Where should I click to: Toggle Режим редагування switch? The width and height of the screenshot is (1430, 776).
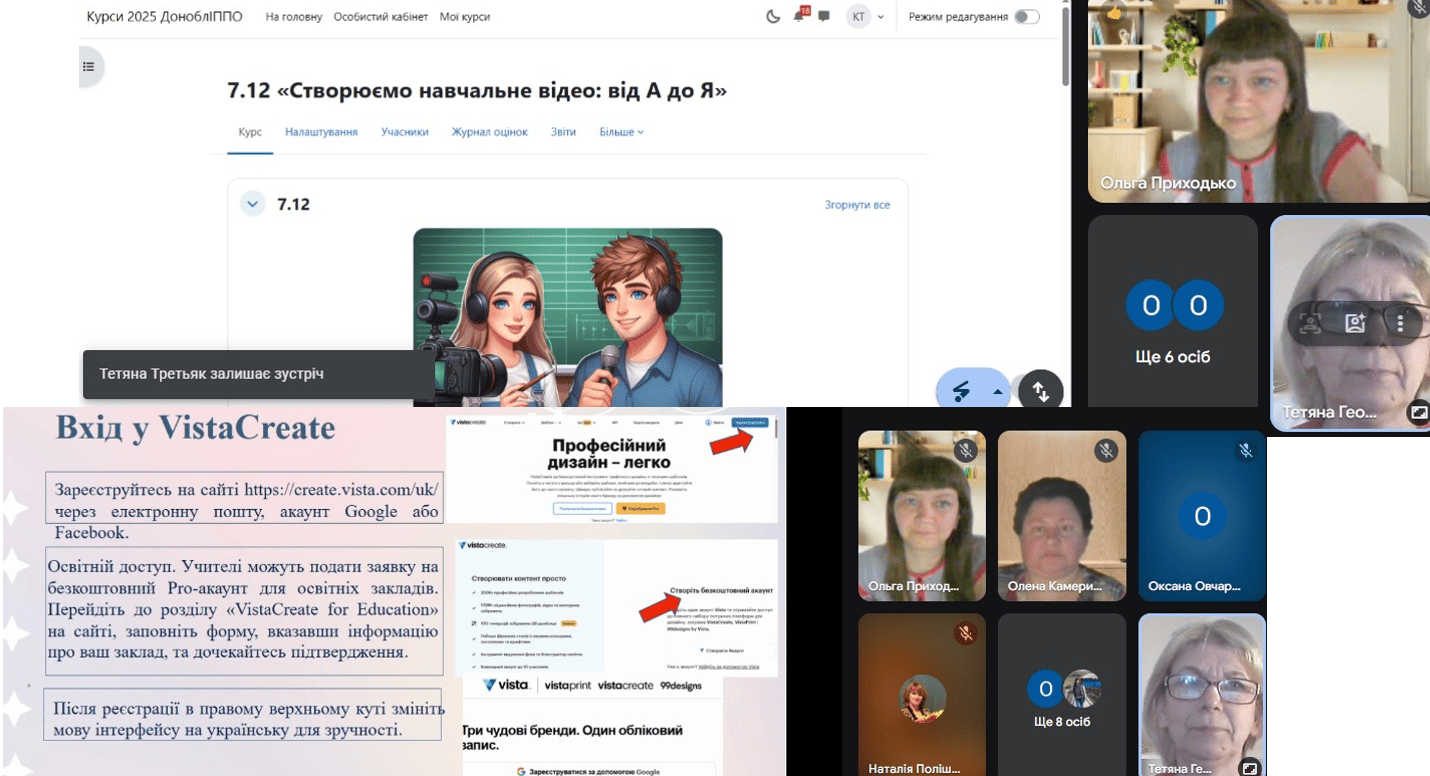(x=1026, y=17)
